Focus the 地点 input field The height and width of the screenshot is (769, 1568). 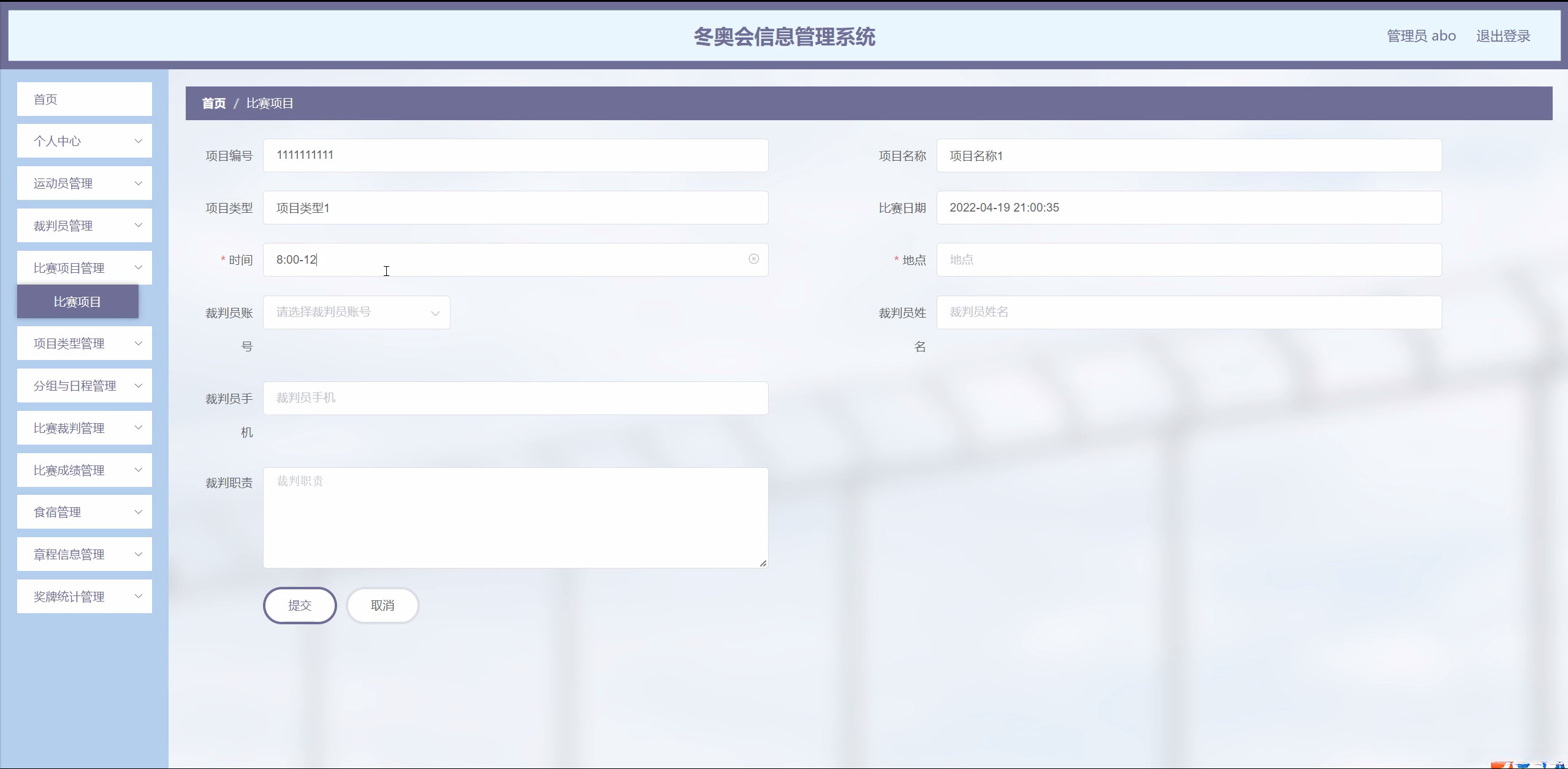(x=1188, y=259)
